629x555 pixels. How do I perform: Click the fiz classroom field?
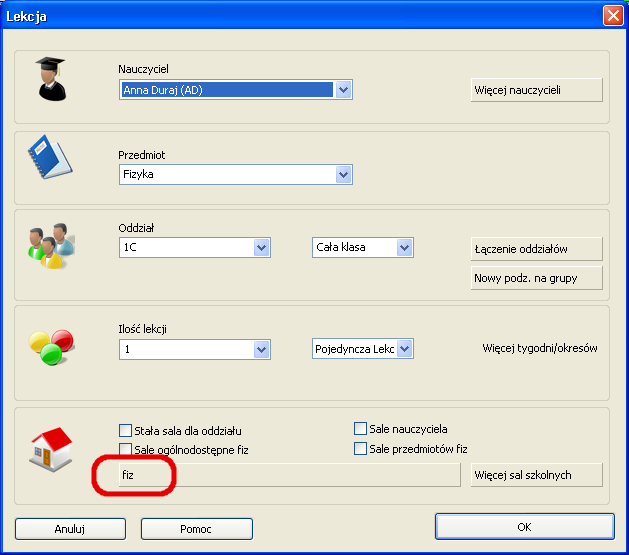tap(290, 476)
